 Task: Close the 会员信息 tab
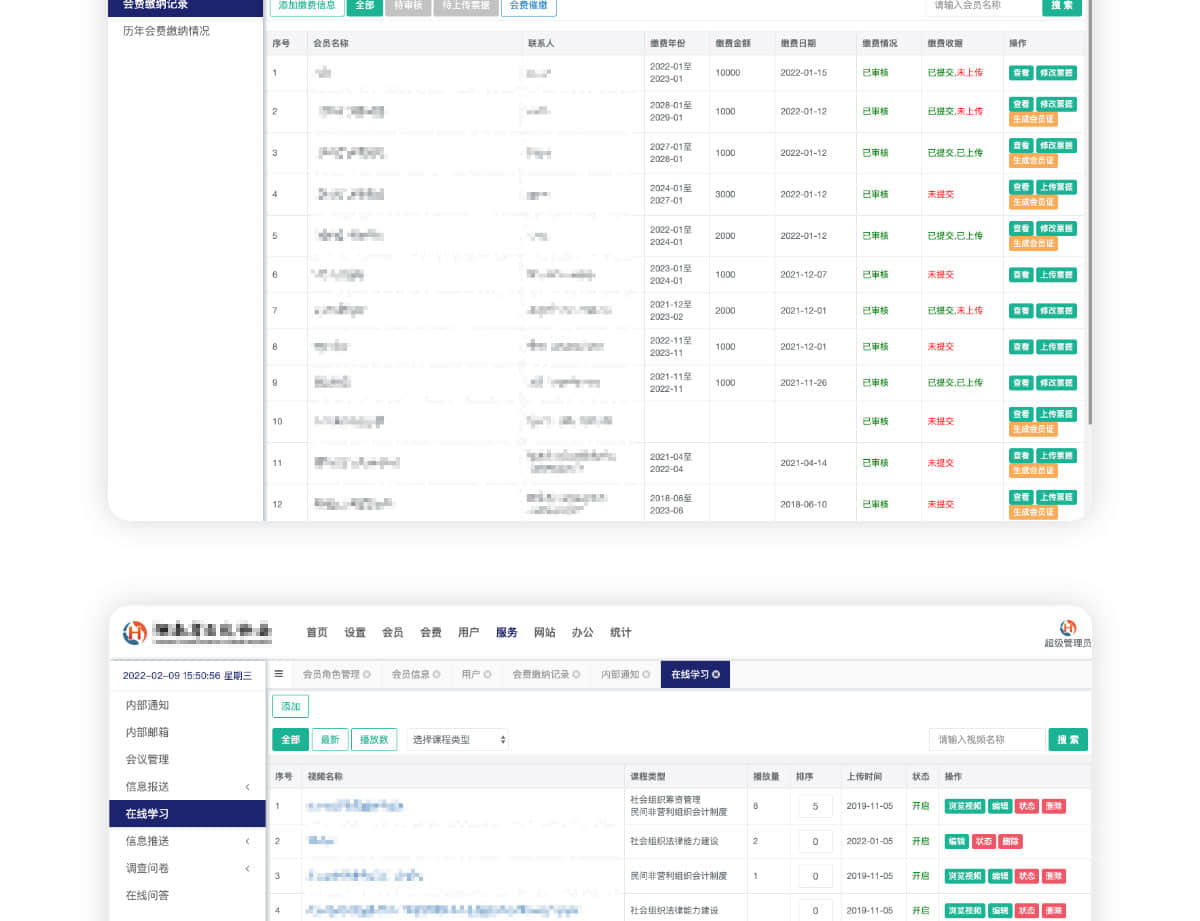pos(436,675)
